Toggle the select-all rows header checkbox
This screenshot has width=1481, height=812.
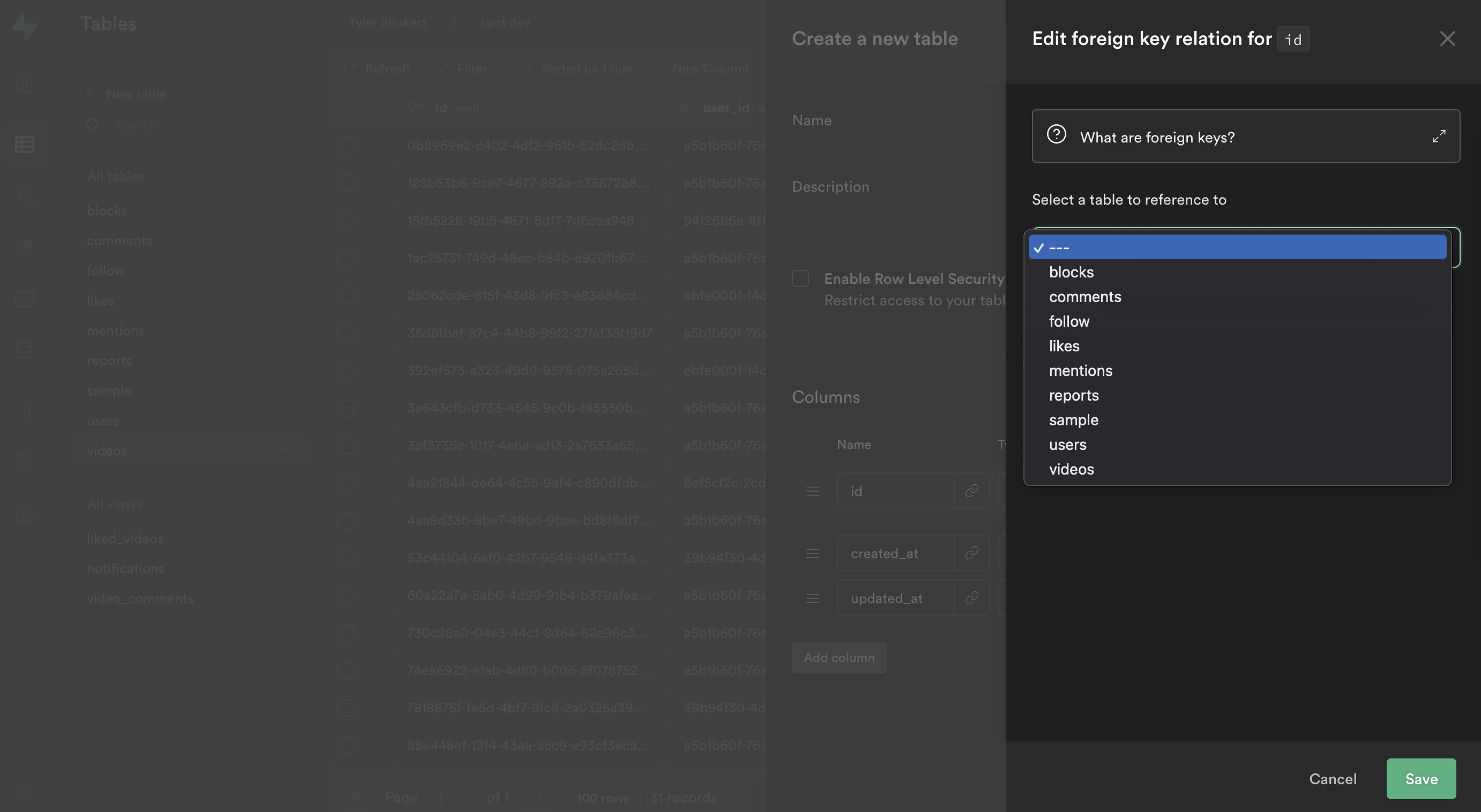coord(346,108)
